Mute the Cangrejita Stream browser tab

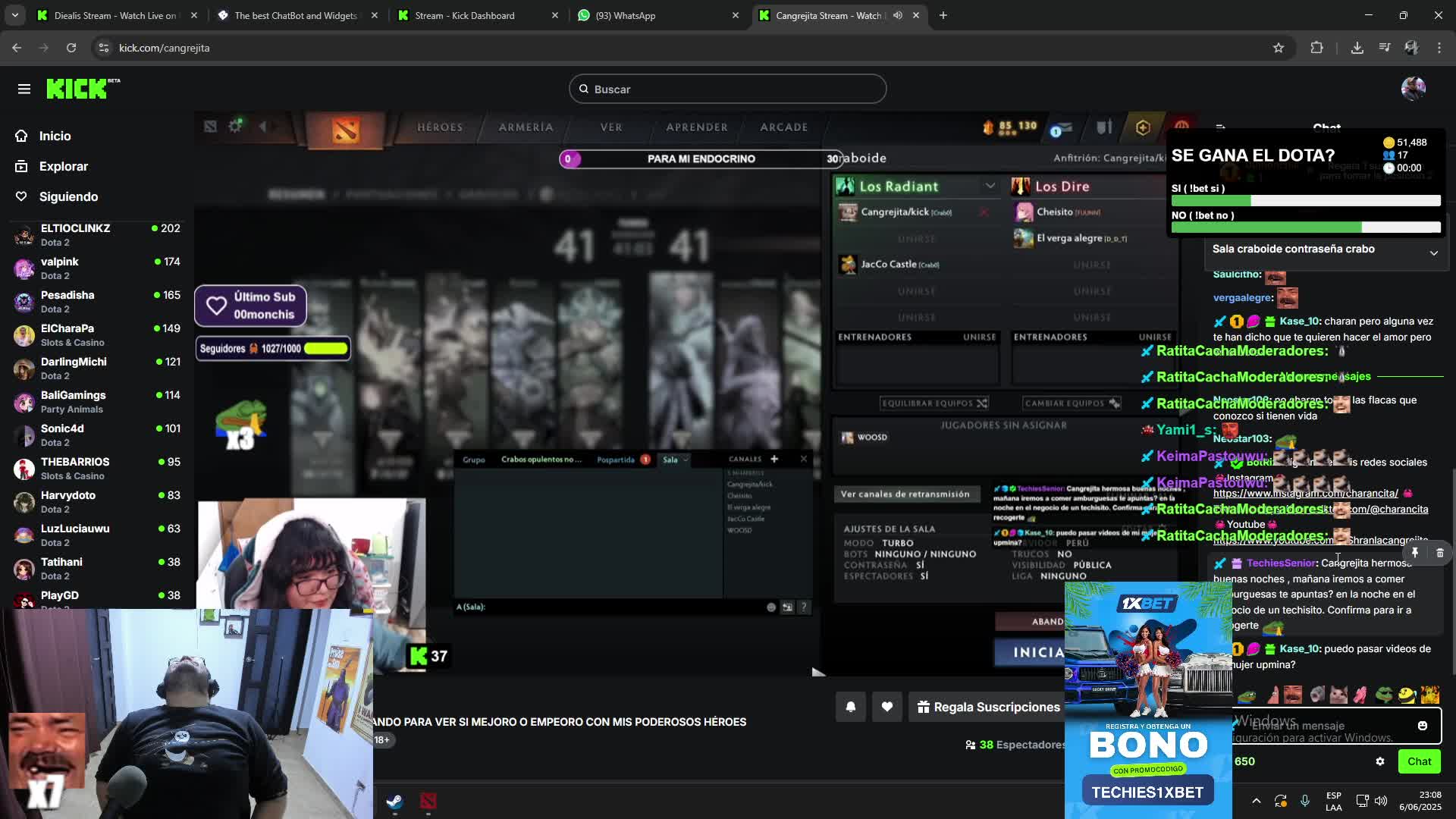pyautogui.click(x=898, y=15)
